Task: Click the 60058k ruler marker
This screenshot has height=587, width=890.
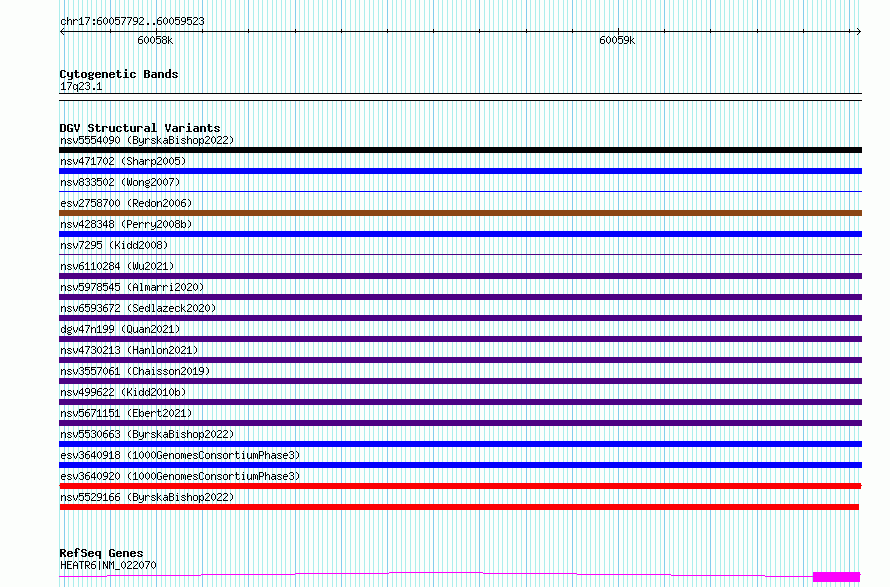Action: 155,40
